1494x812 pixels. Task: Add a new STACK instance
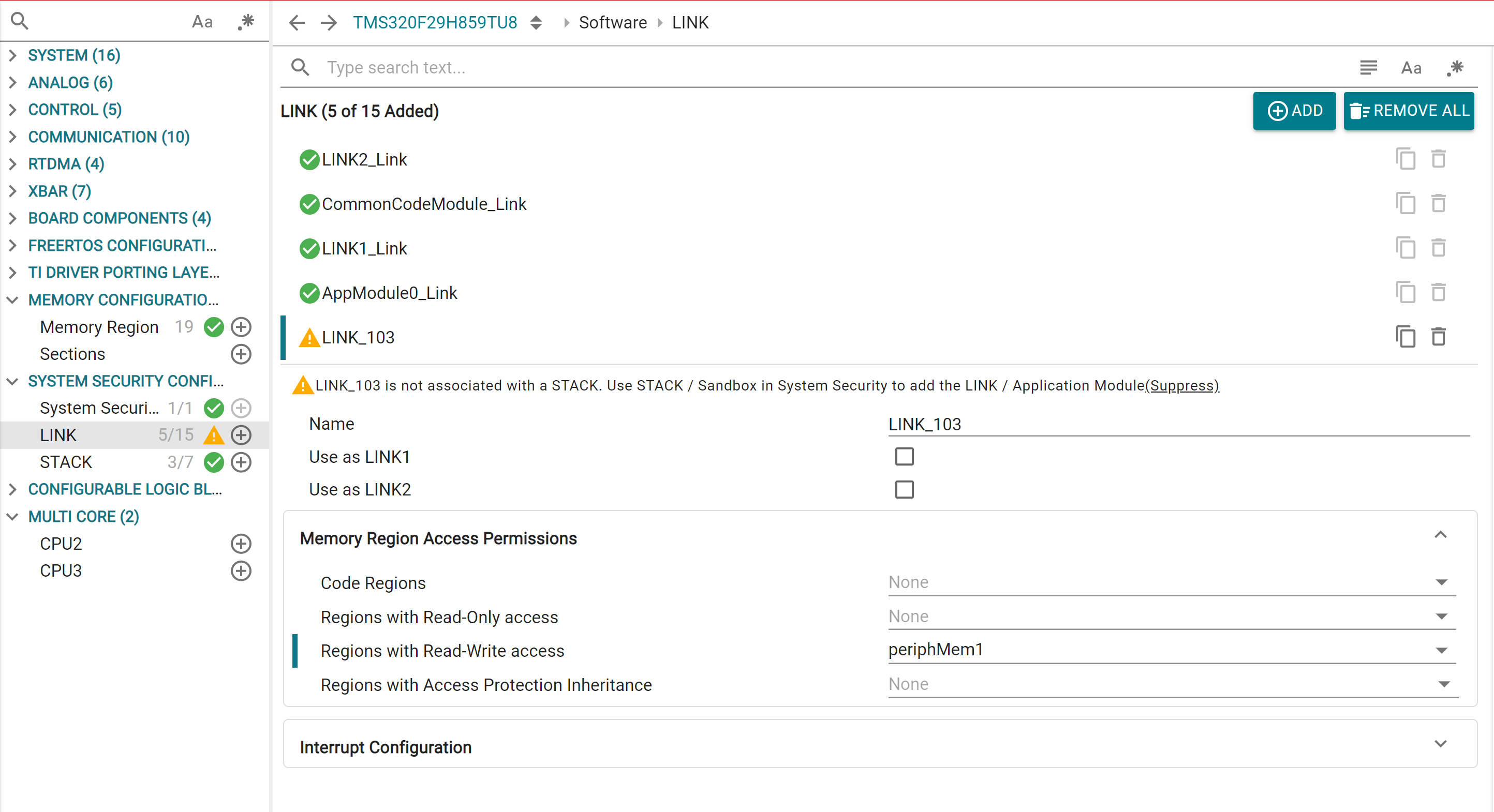click(241, 462)
